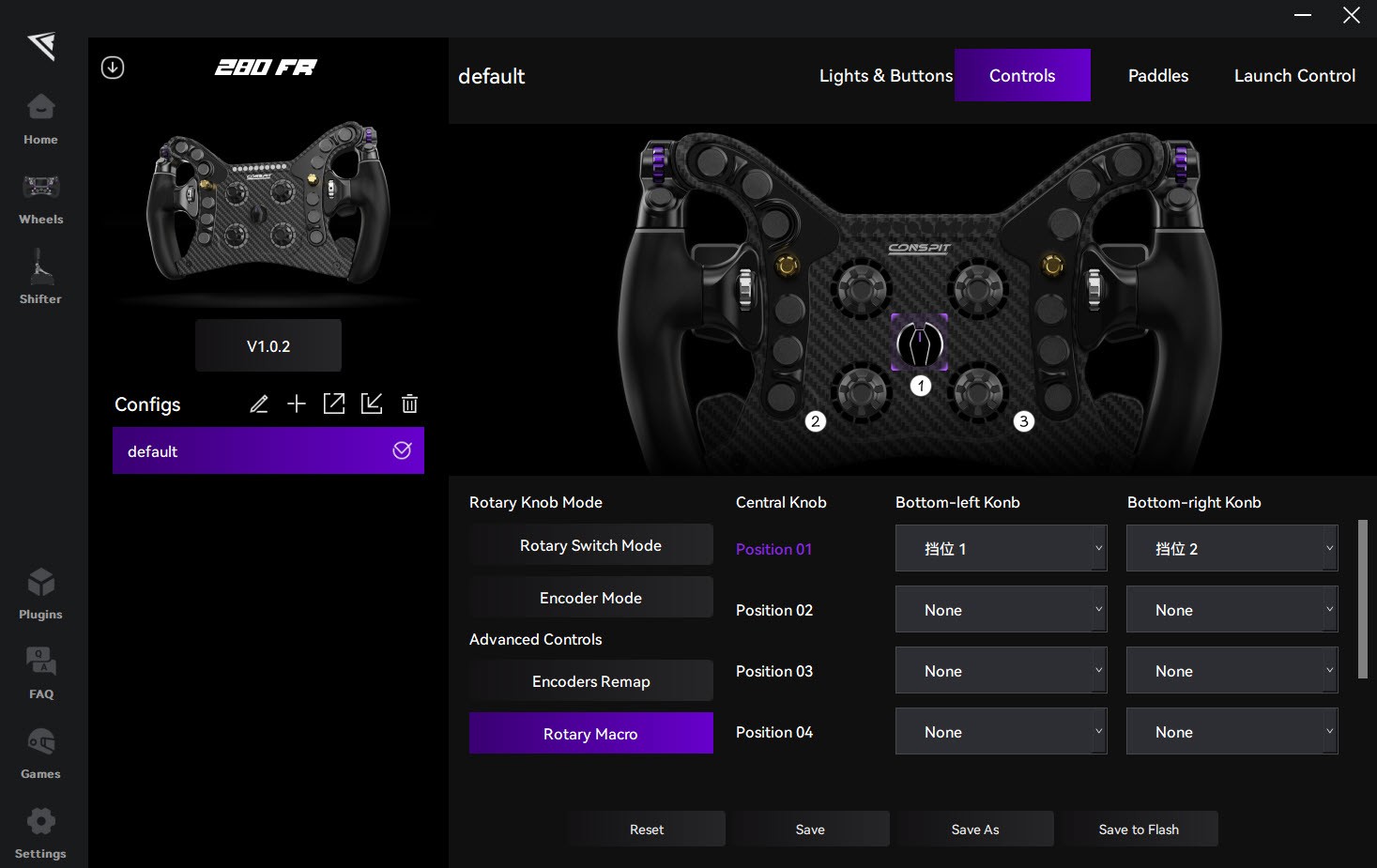Switch to the Launch Control tab

(1294, 76)
